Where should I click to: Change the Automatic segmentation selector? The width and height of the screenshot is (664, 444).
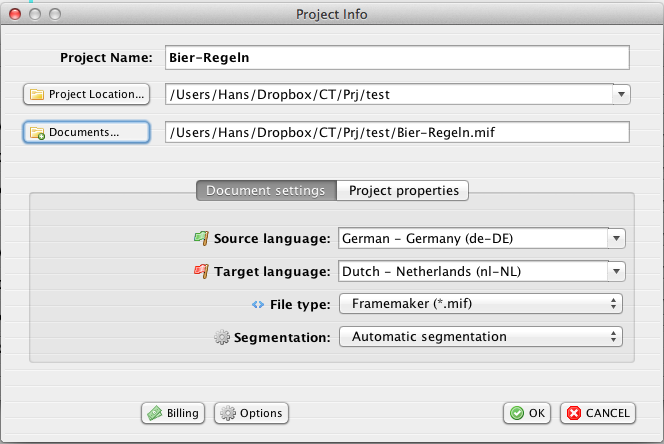(x=481, y=337)
